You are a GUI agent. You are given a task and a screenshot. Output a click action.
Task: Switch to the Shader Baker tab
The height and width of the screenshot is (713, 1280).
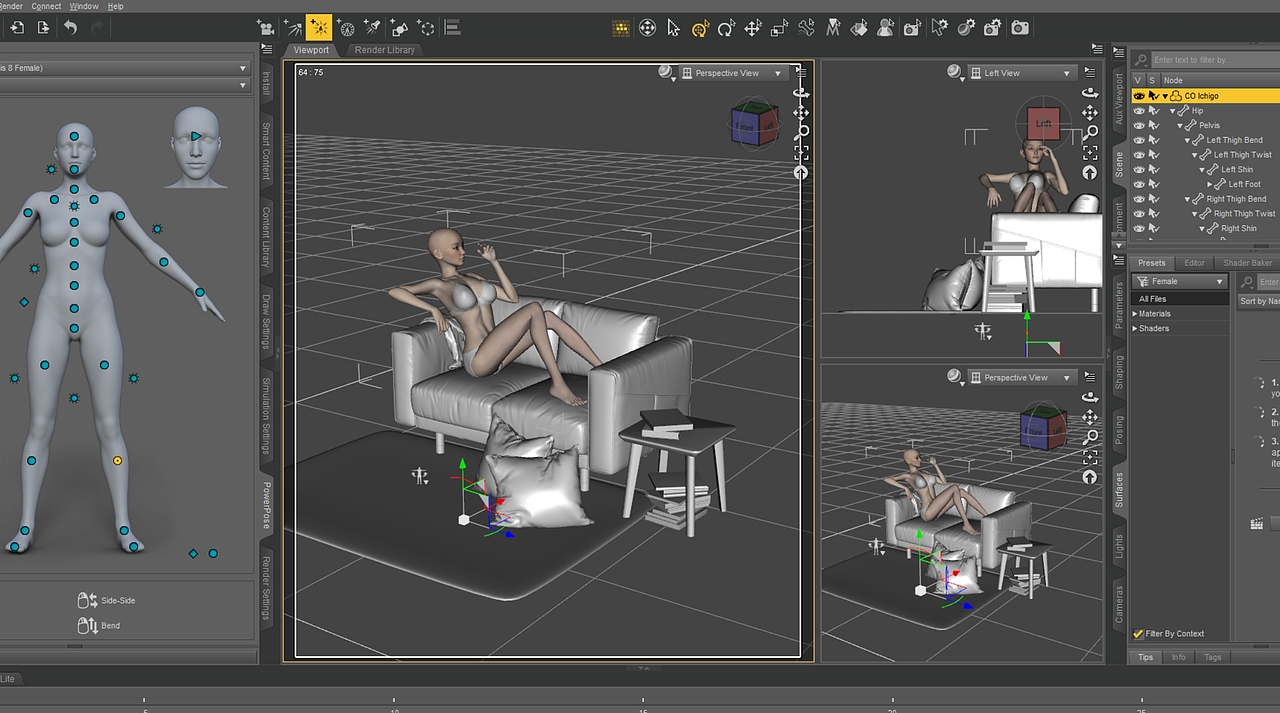pos(1247,263)
